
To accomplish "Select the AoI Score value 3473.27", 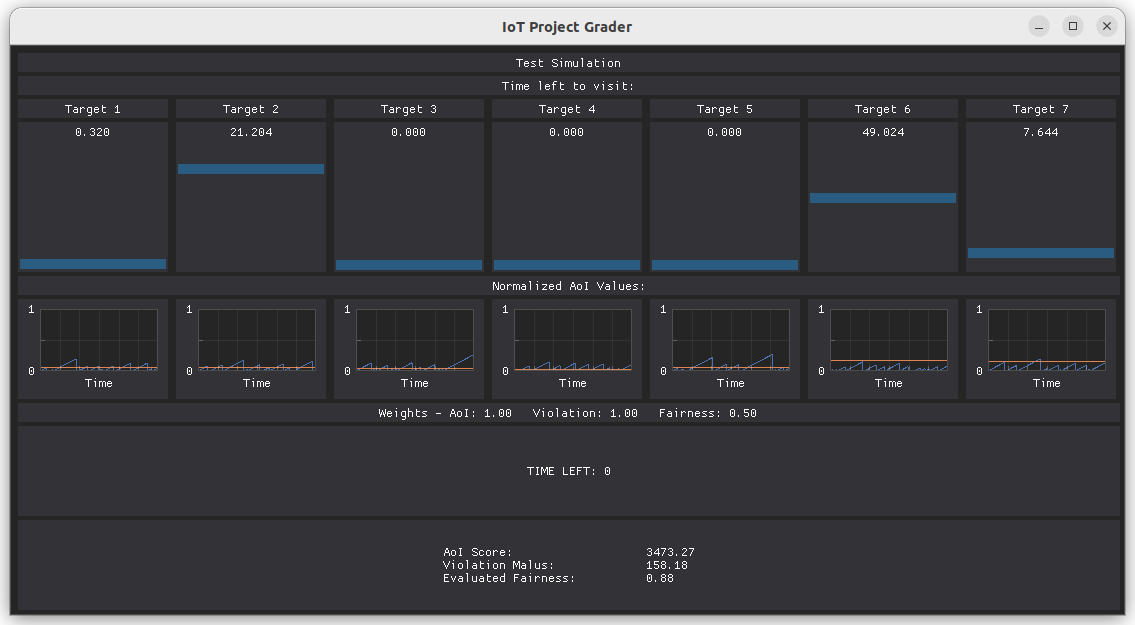I will [x=671, y=551].
